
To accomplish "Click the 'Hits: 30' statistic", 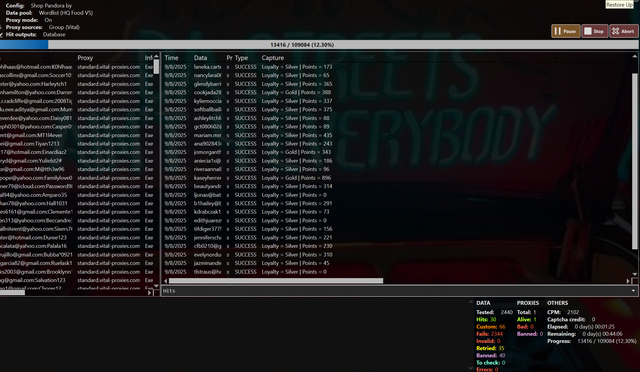I will 486,319.
